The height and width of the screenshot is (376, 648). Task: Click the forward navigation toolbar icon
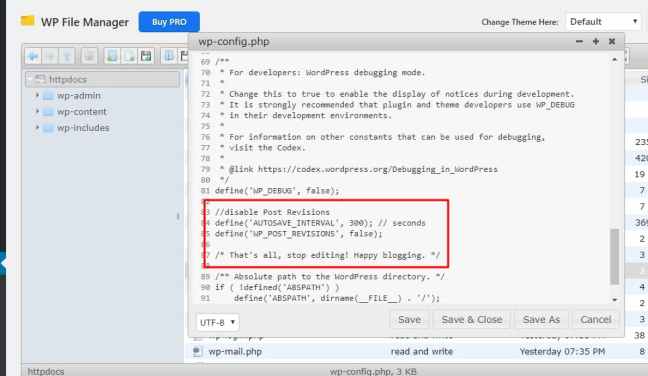point(51,56)
